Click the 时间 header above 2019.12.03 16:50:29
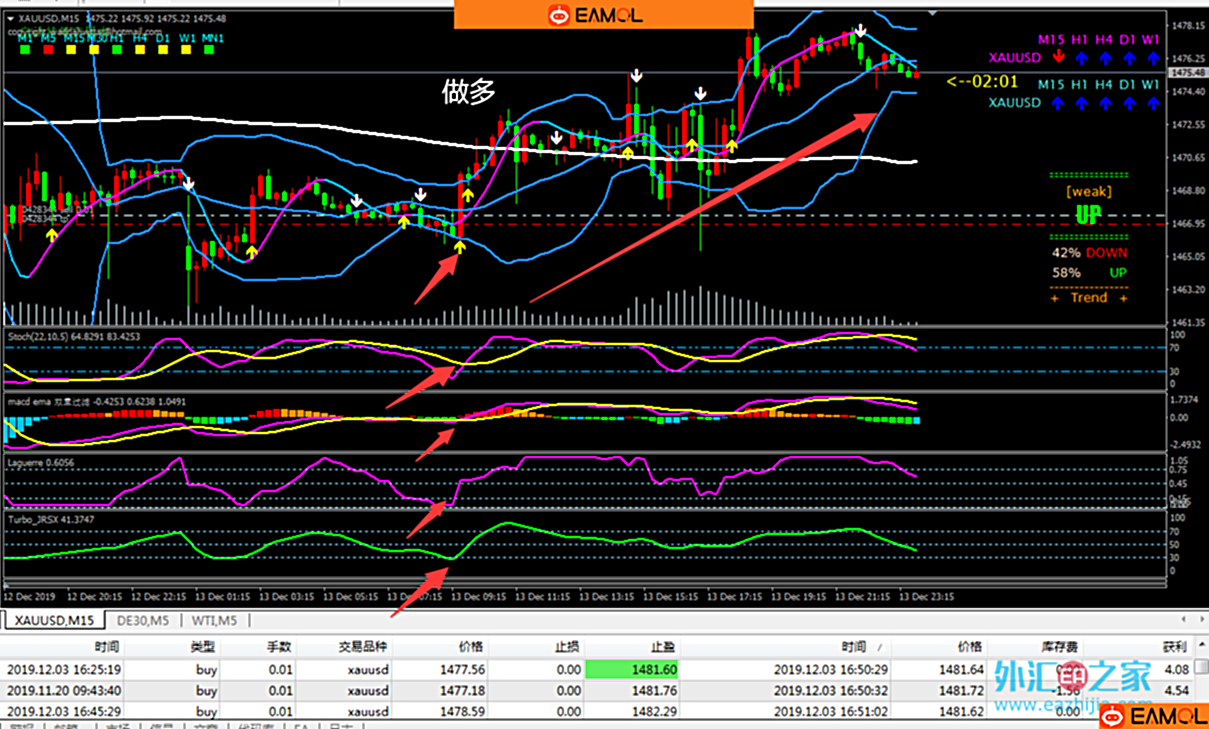1209x729 pixels. coord(855,647)
